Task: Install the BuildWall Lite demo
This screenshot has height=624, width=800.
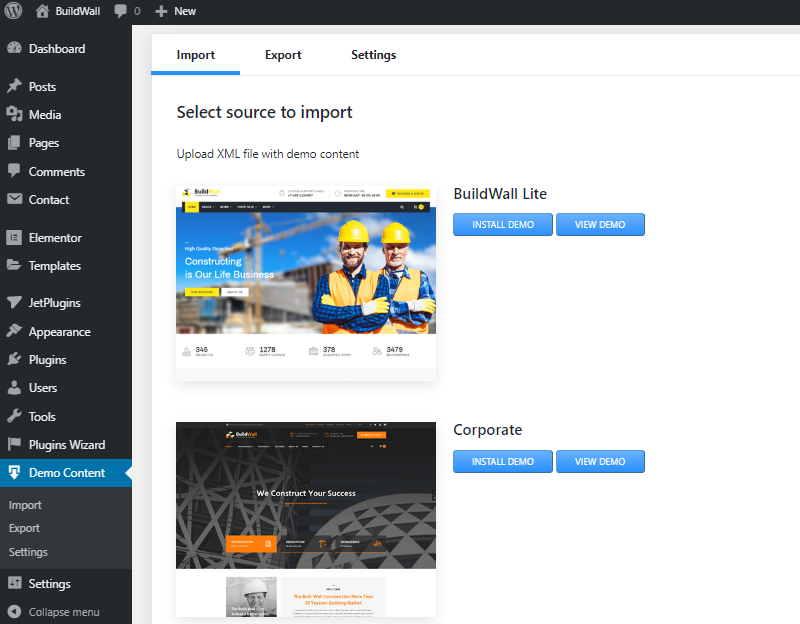Action: pos(503,224)
